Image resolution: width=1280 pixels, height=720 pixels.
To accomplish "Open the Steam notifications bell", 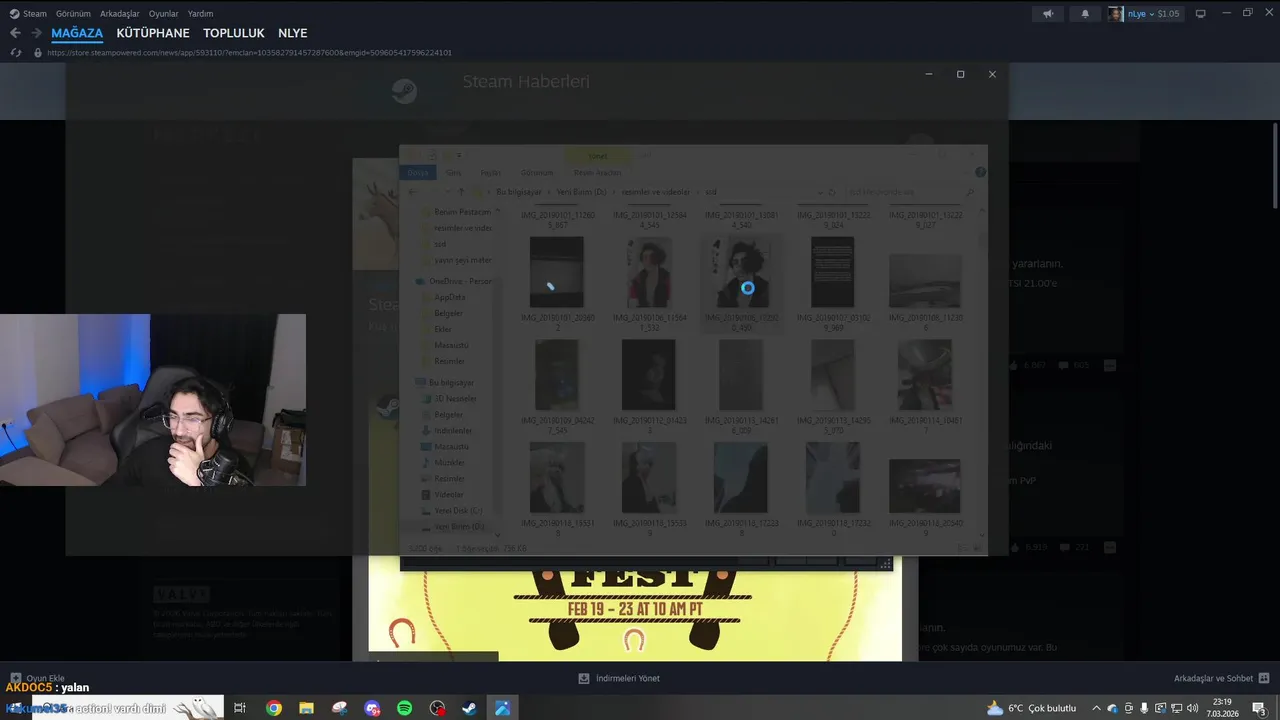I will pos(1085,14).
